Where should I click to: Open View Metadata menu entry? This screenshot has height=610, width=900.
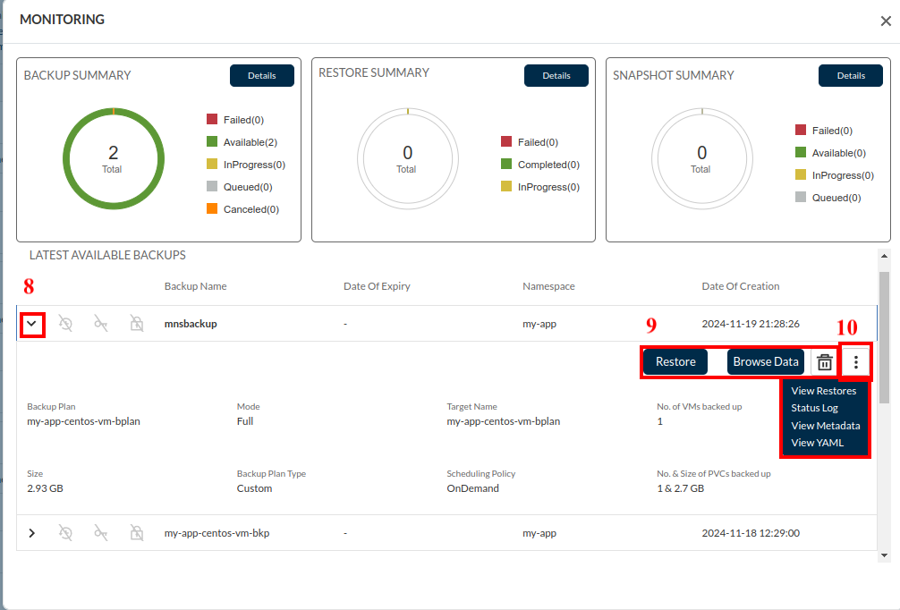[x=825, y=425]
